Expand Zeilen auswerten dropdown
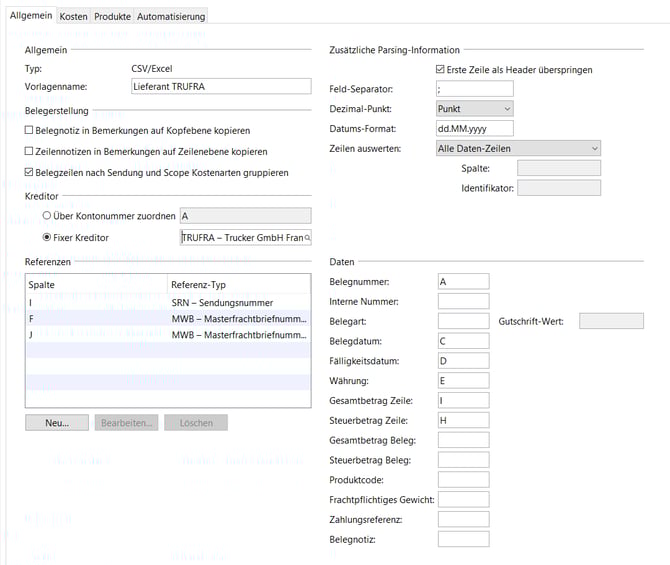 (518, 148)
